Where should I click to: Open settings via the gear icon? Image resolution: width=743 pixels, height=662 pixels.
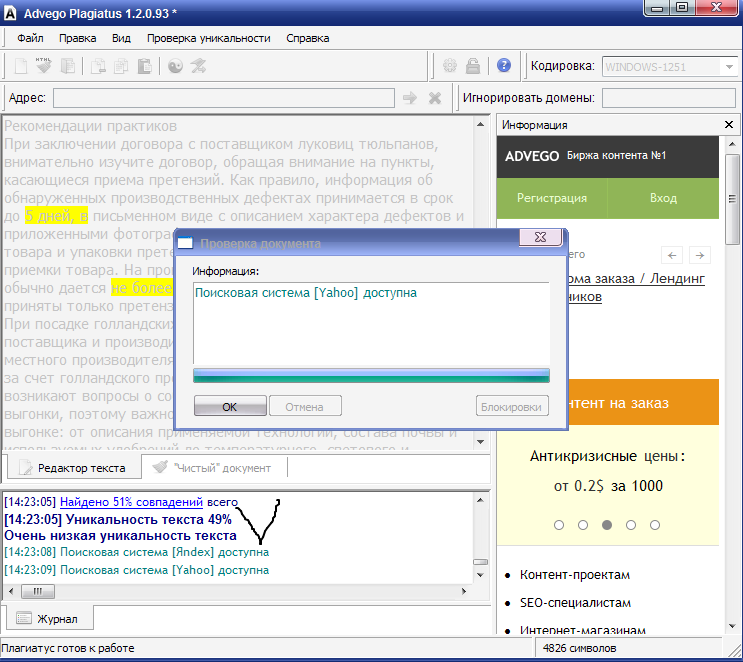tap(450, 65)
